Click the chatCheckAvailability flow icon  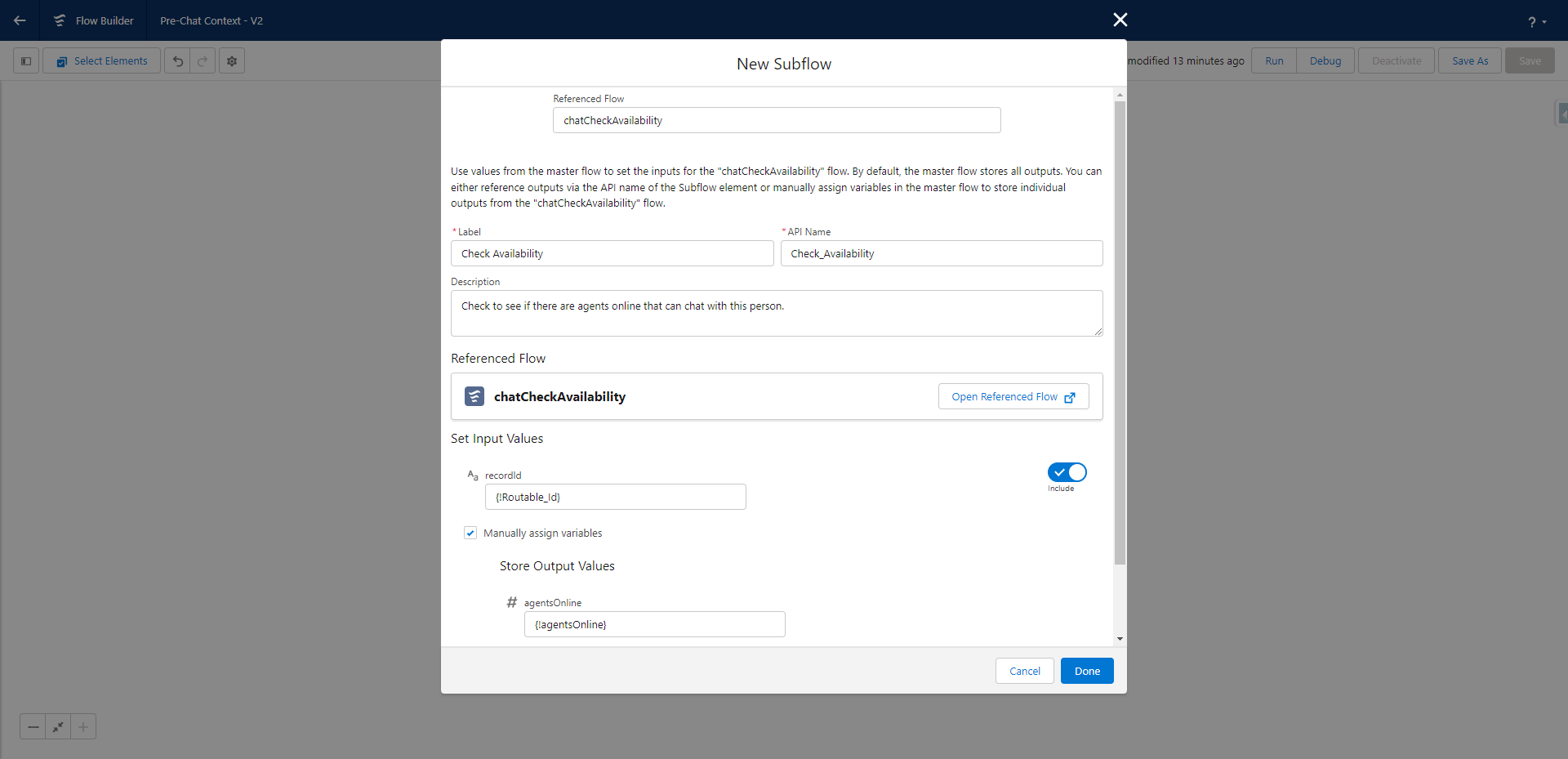pos(474,396)
